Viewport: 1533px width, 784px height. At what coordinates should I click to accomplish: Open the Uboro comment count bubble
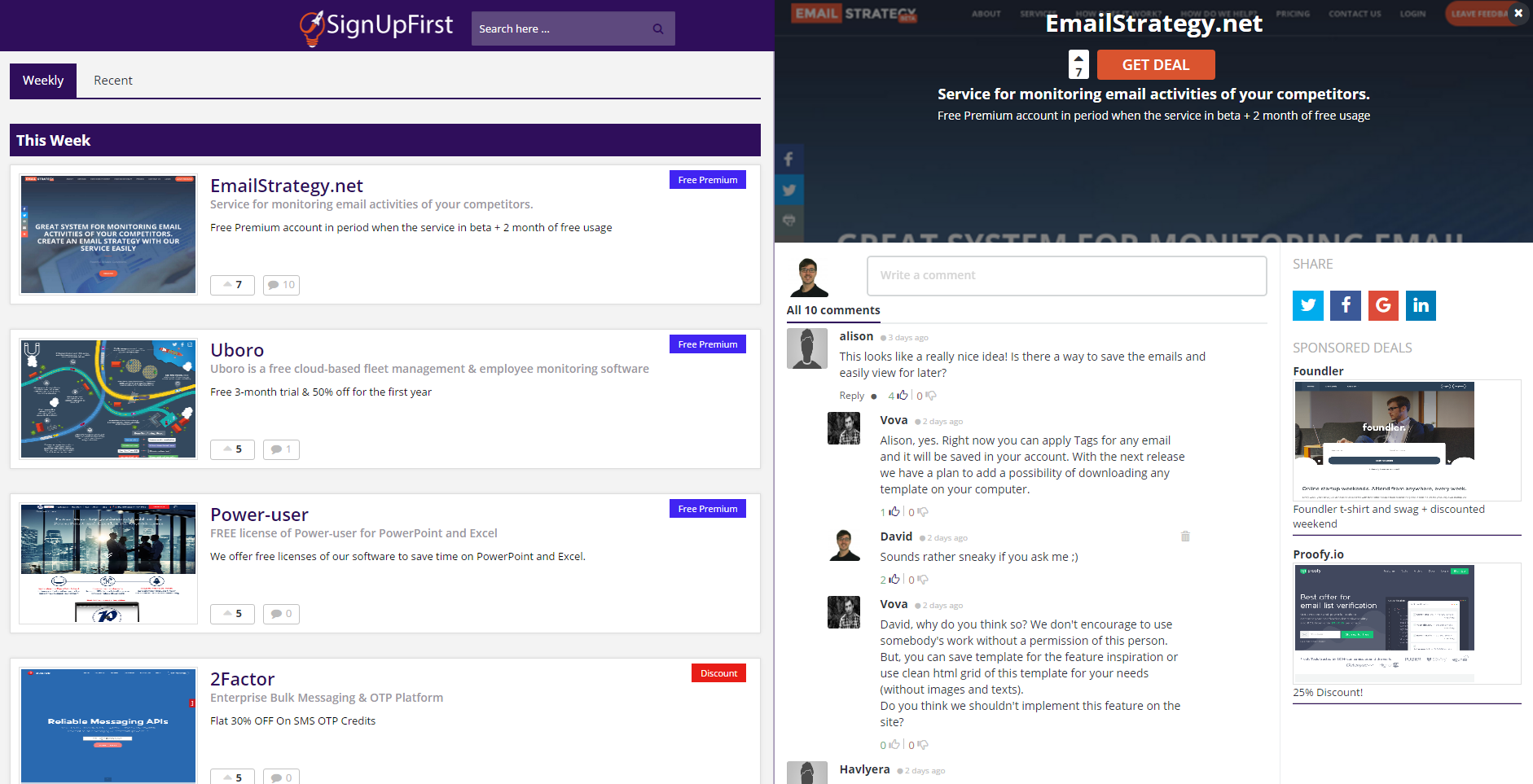coord(281,449)
